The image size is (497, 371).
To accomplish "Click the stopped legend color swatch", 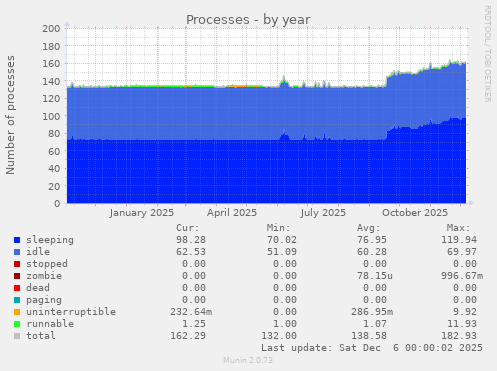I will pos(17,264).
